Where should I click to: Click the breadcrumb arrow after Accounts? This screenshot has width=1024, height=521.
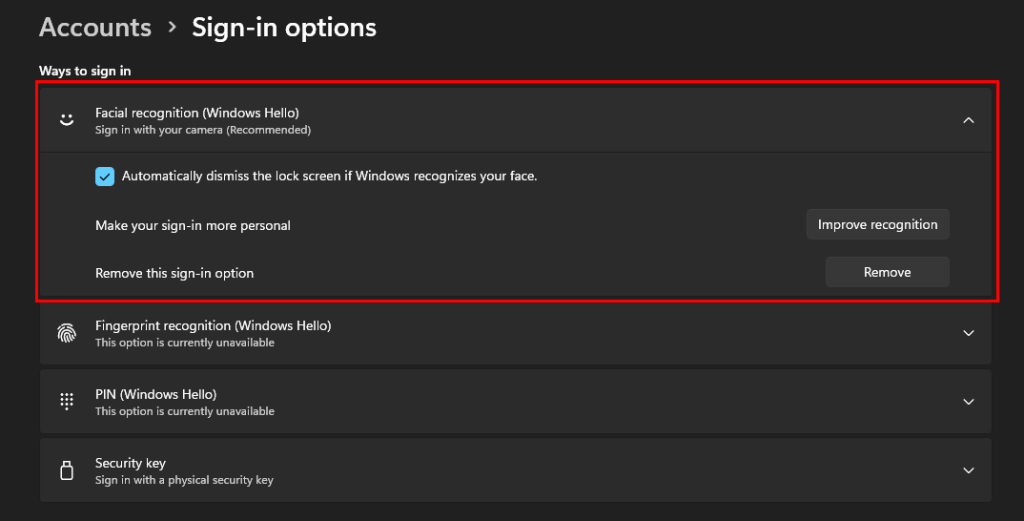point(172,28)
